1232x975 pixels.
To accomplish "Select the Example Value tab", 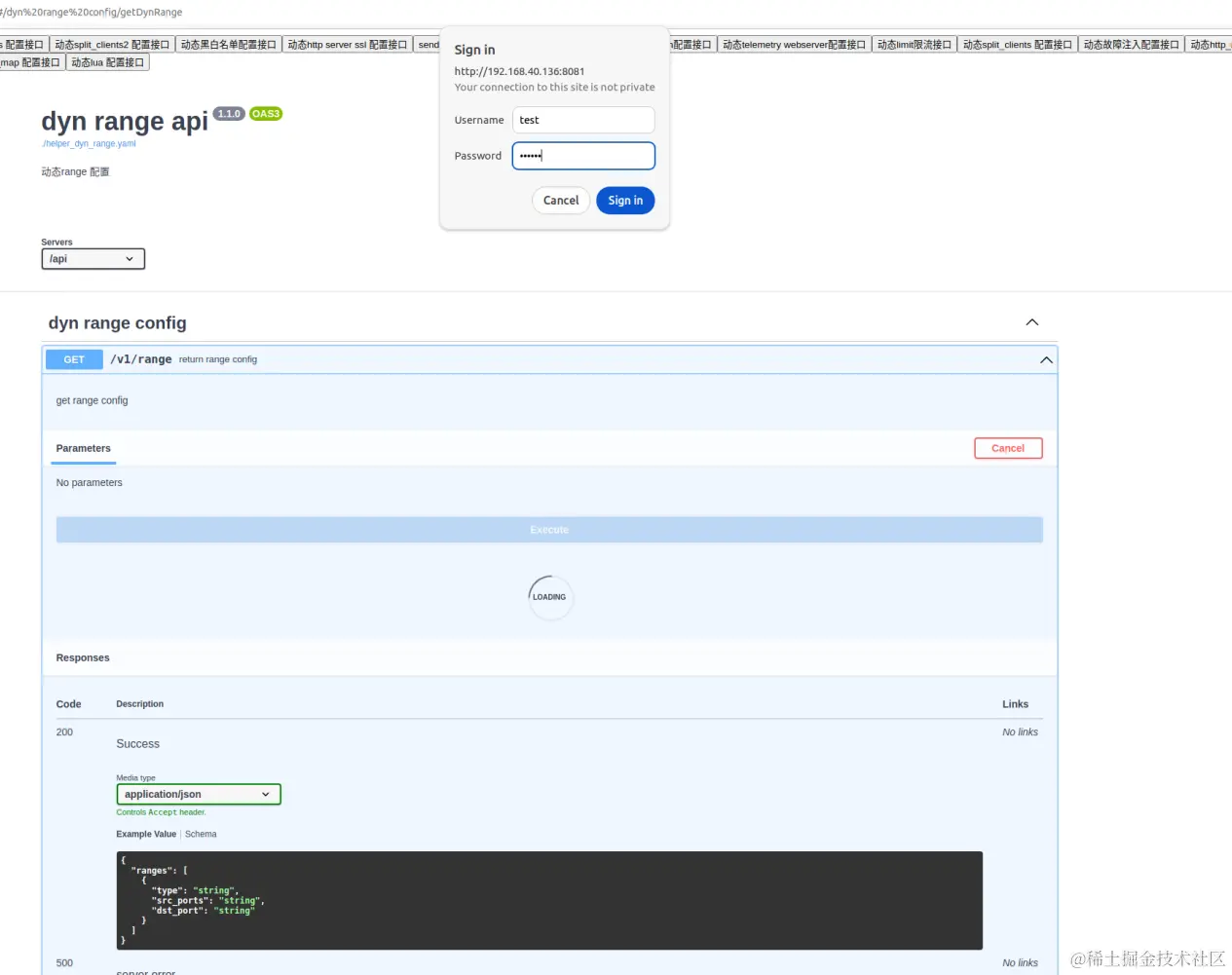I will click(x=146, y=835).
